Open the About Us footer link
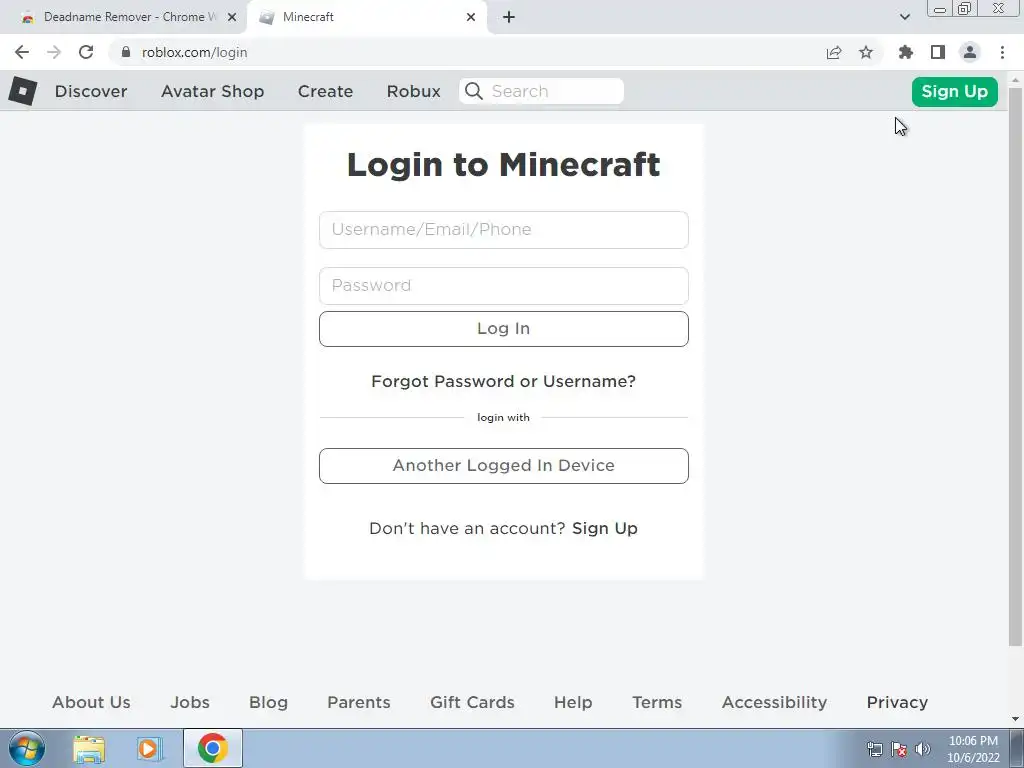The width and height of the screenshot is (1024, 768). click(91, 702)
